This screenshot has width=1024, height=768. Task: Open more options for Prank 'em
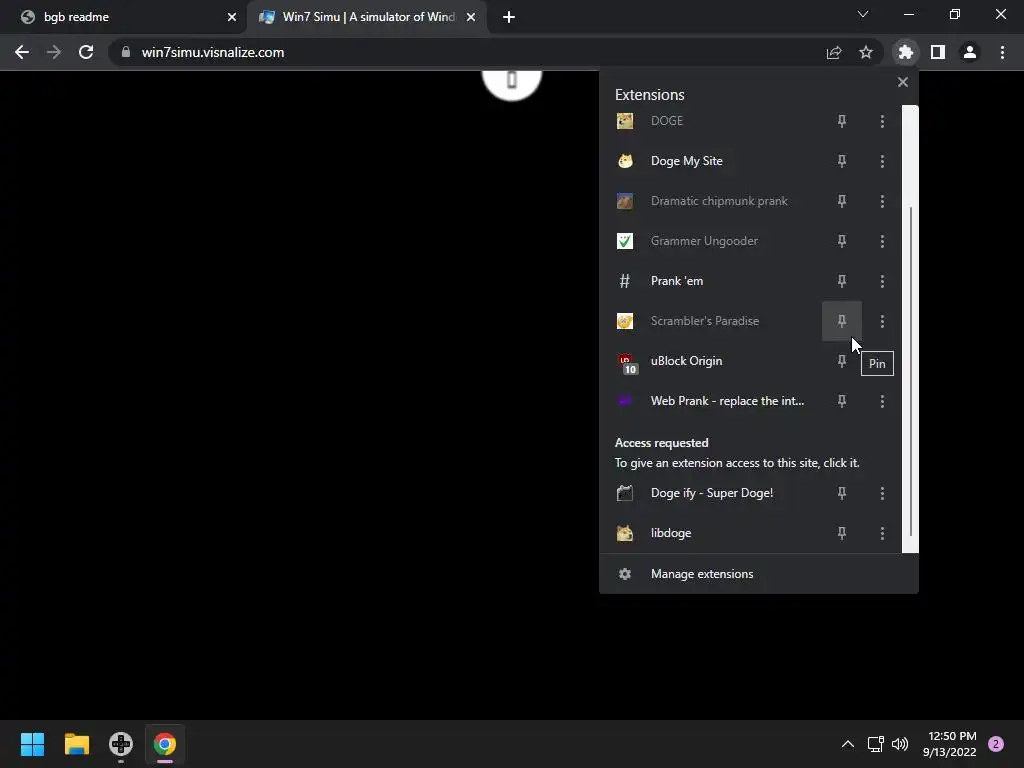[x=882, y=281]
